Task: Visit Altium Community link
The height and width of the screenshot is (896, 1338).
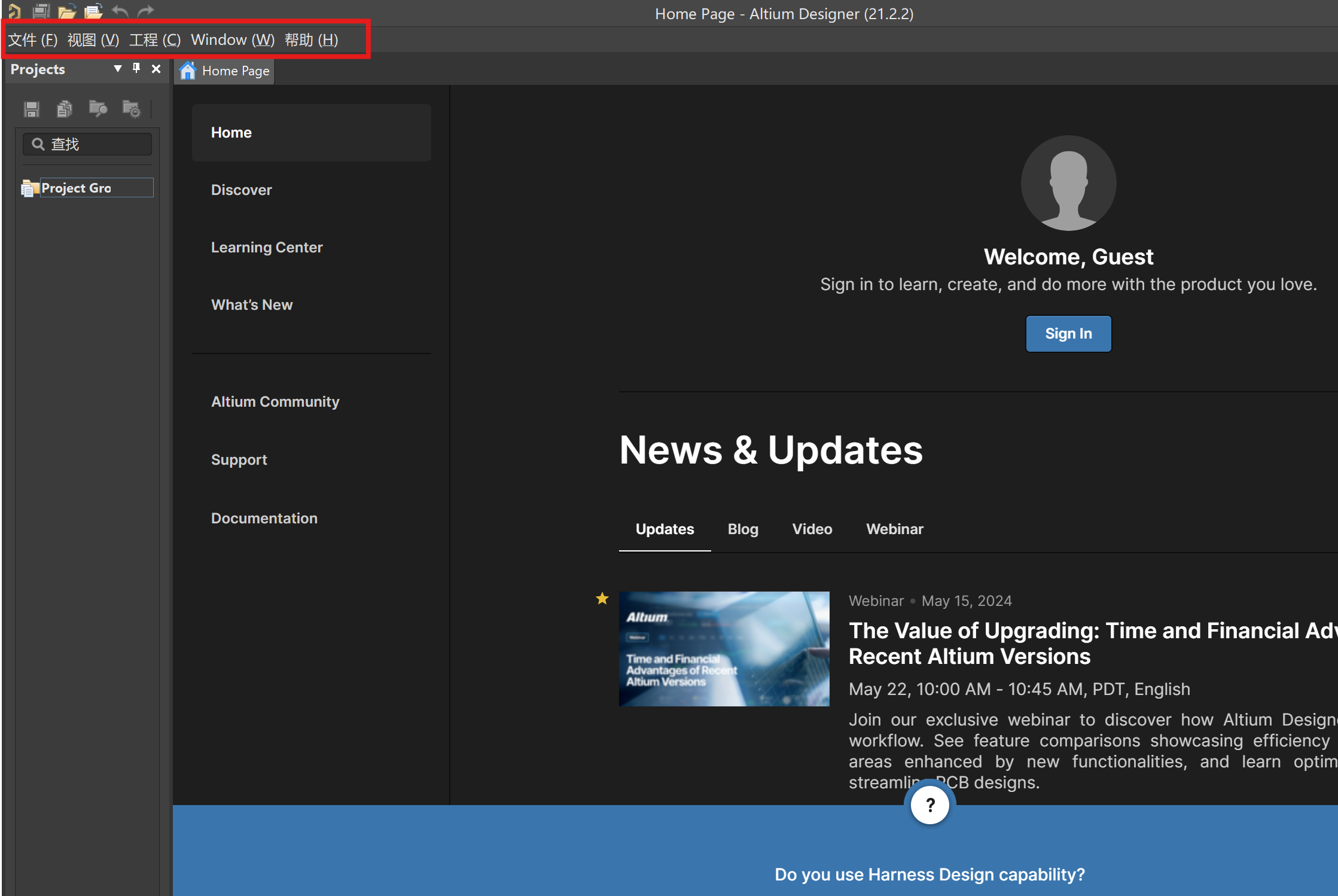Action: pyautogui.click(x=275, y=402)
